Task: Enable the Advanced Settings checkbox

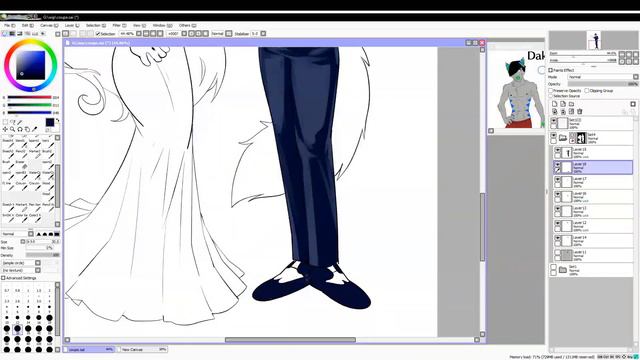Action: (x=3, y=278)
